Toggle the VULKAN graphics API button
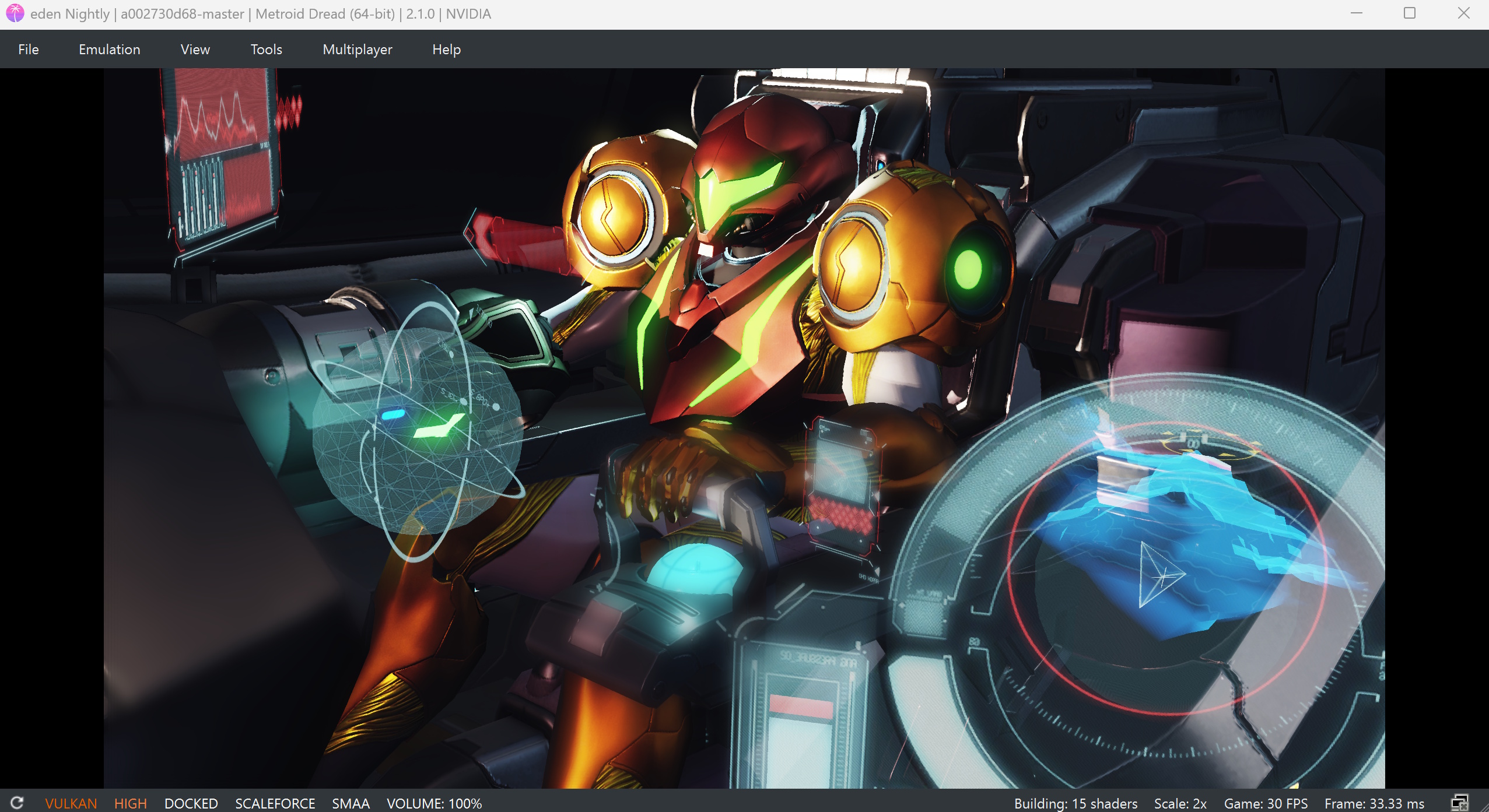The height and width of the screenshot is (812, 1489). 71,803
